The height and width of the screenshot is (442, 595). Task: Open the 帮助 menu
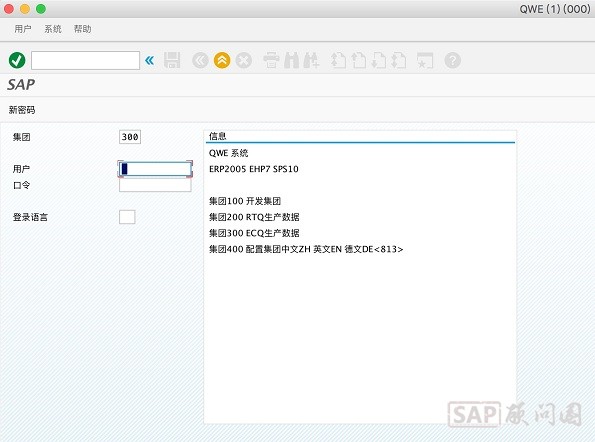coord(82,29)
